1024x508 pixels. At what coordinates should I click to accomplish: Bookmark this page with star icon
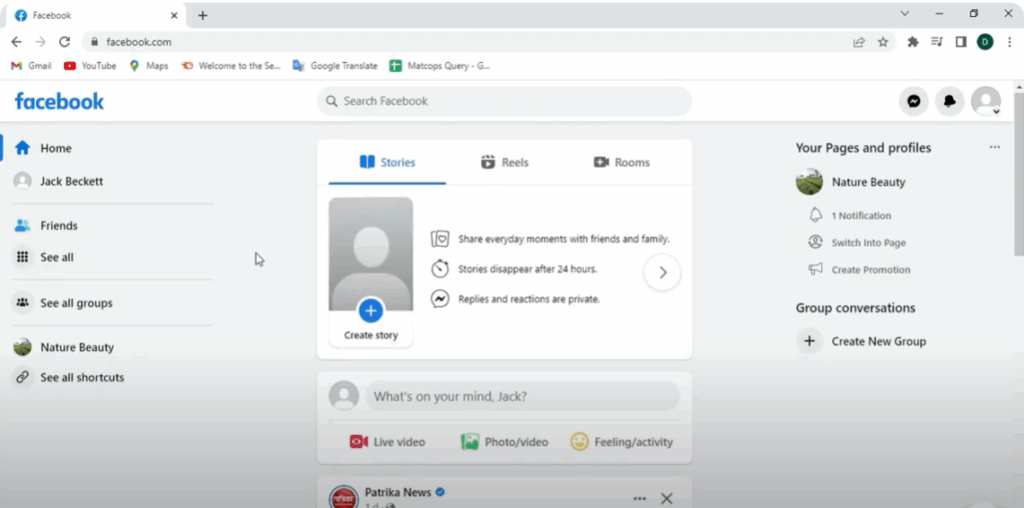tap(883, 42)
